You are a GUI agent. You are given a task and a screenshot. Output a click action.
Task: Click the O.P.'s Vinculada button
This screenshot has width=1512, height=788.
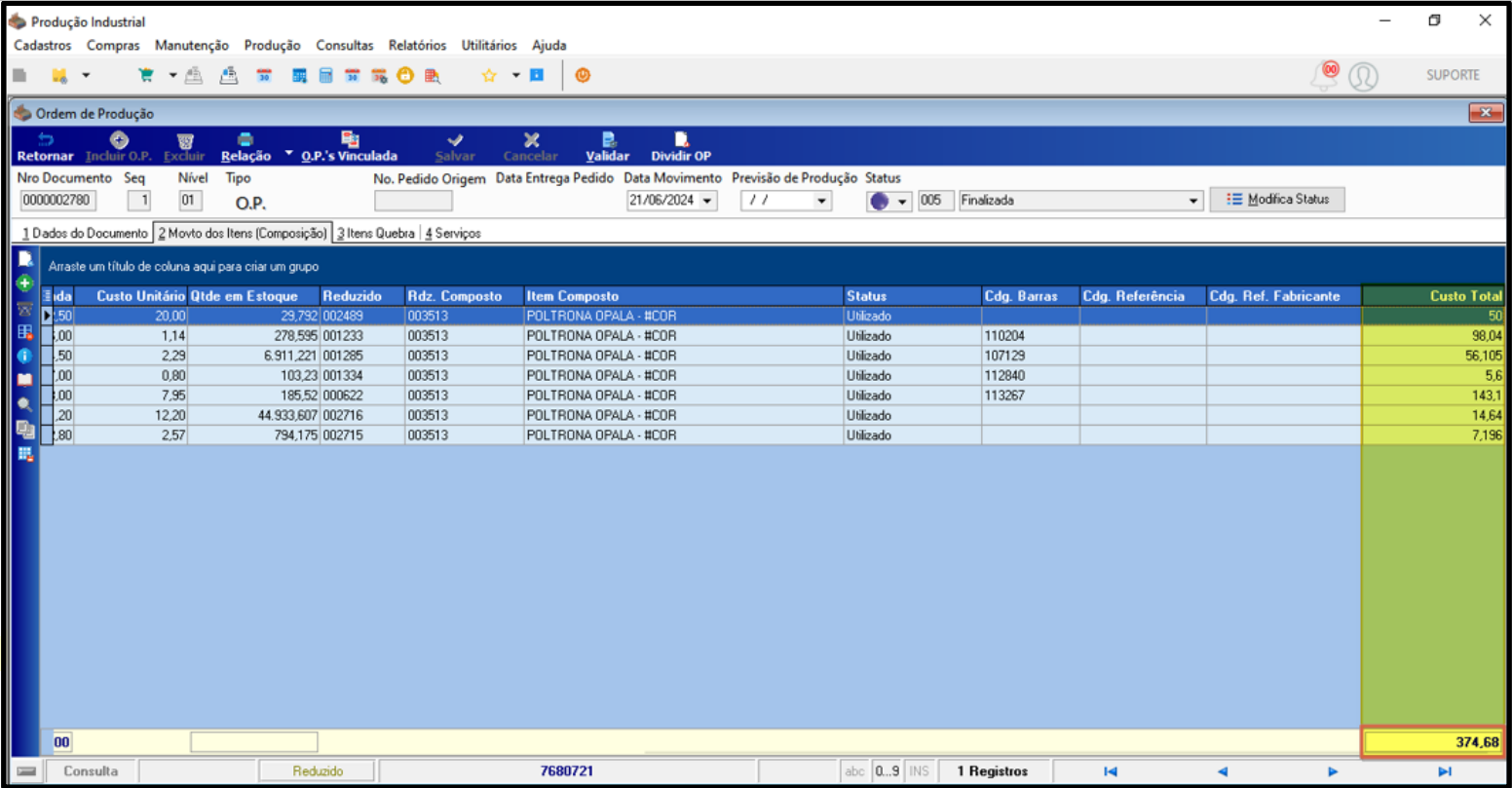coord(349,147)
